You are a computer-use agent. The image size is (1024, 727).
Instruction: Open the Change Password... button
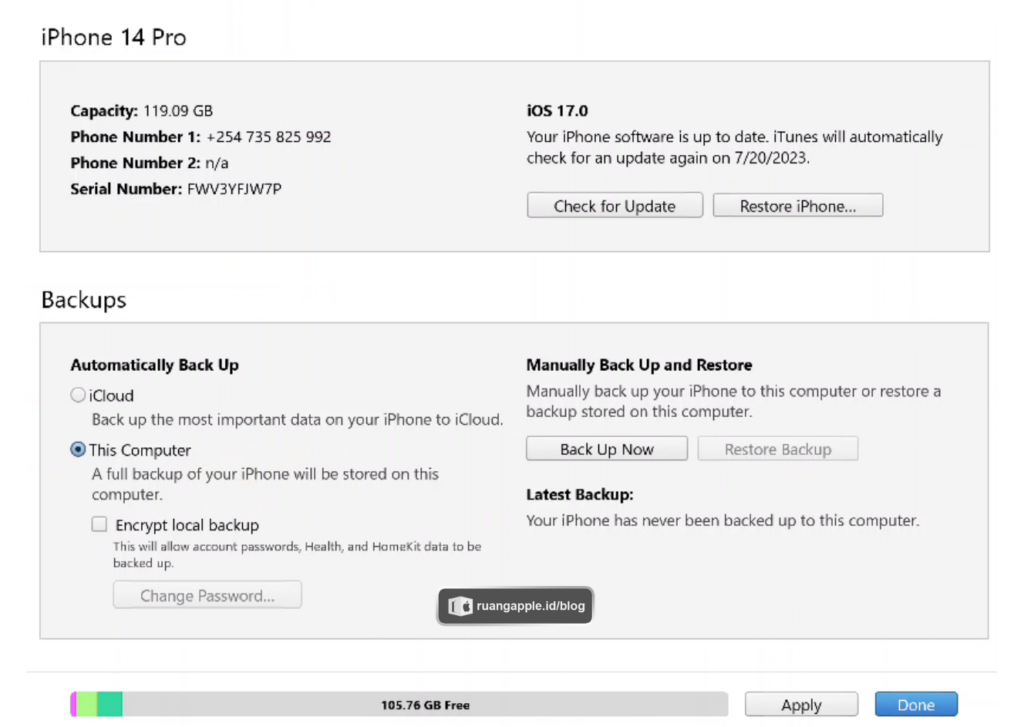coord(207,596)
